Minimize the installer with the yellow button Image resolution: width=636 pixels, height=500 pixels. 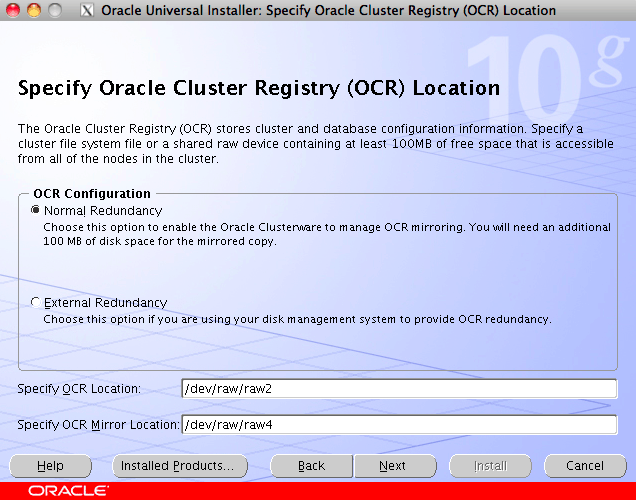(x=33, y=11)
